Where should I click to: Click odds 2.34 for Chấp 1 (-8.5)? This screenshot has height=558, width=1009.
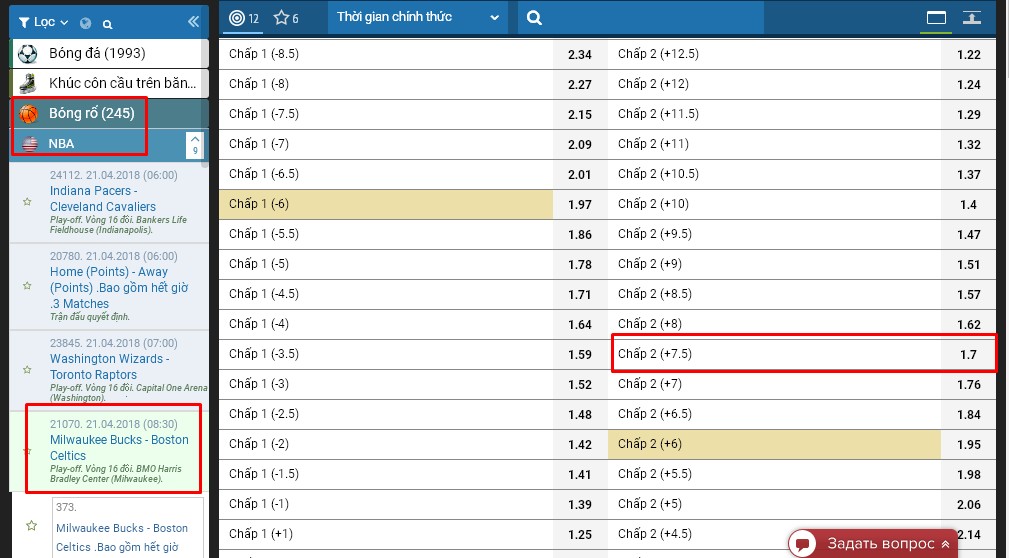click(580, 55)
